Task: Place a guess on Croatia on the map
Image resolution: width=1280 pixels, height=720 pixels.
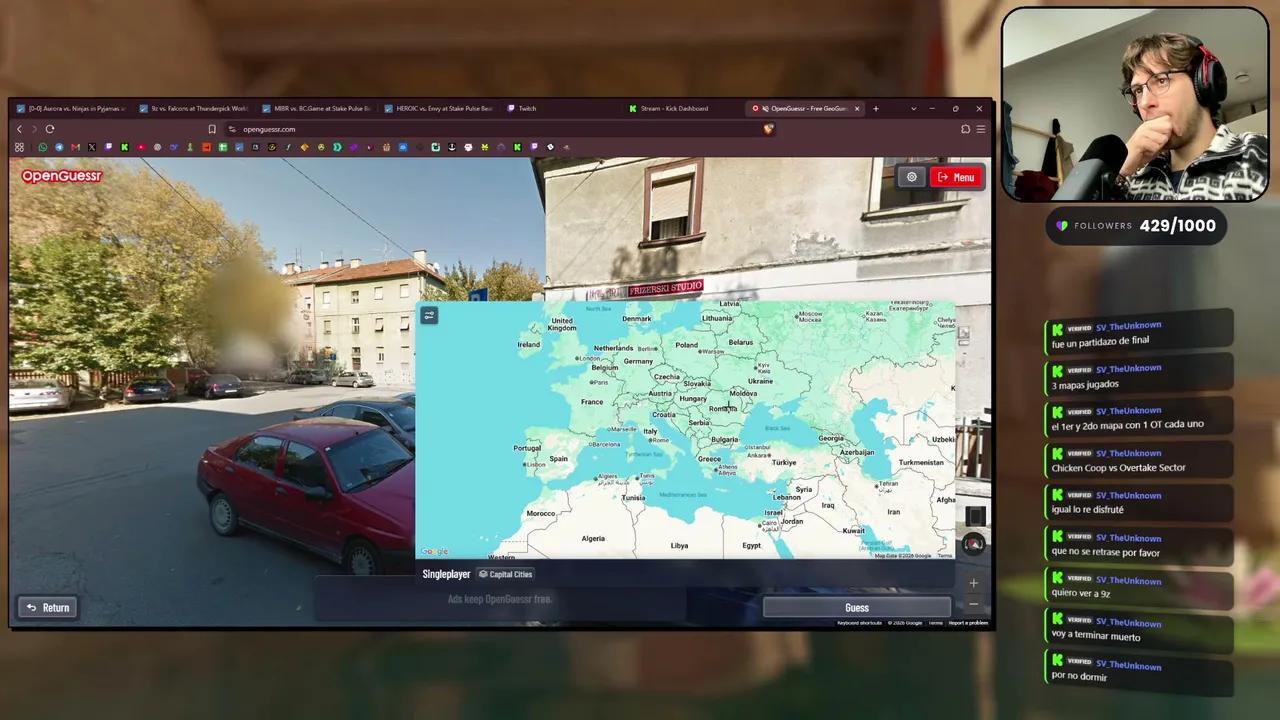Action: (664, 415)
